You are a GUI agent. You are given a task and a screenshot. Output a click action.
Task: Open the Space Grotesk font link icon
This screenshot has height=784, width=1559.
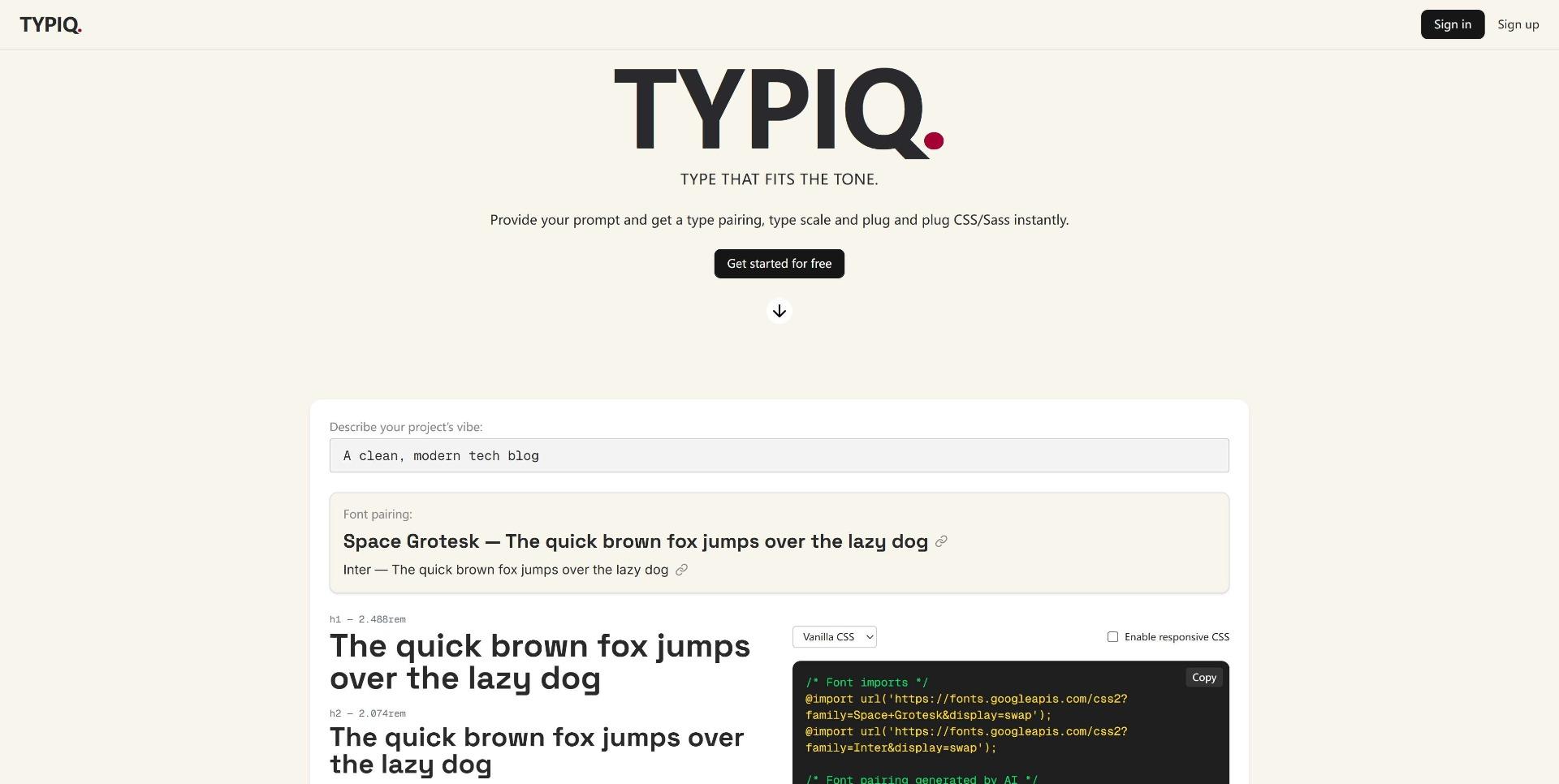coord(941,541)
